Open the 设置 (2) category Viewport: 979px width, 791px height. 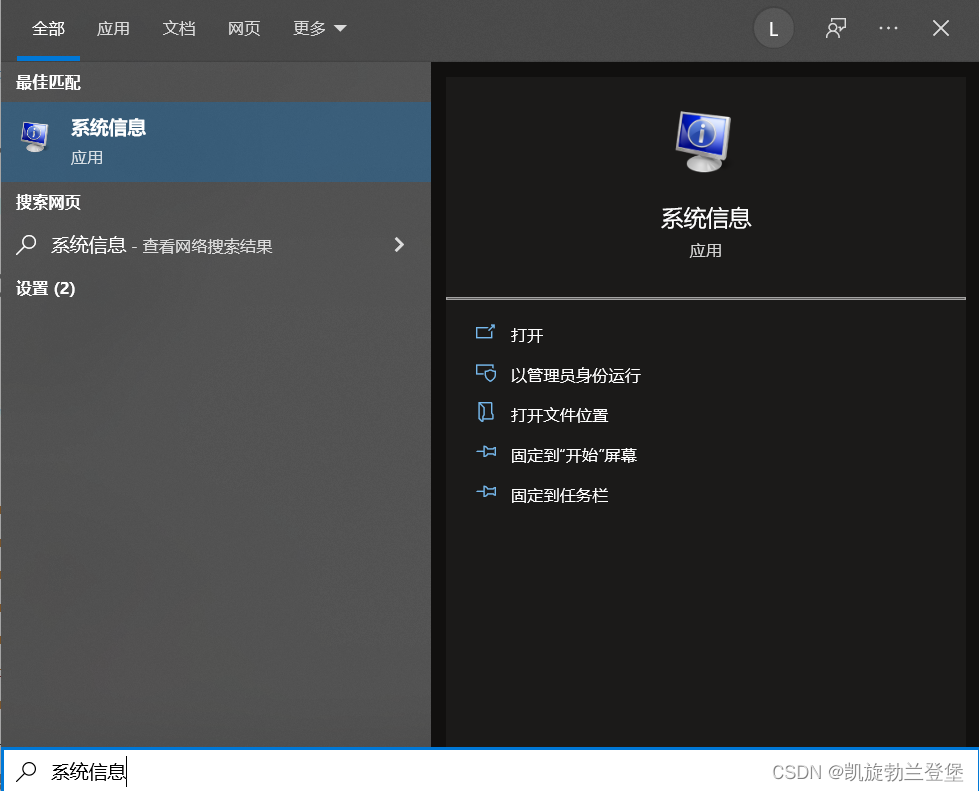click(x=46, y=288)
